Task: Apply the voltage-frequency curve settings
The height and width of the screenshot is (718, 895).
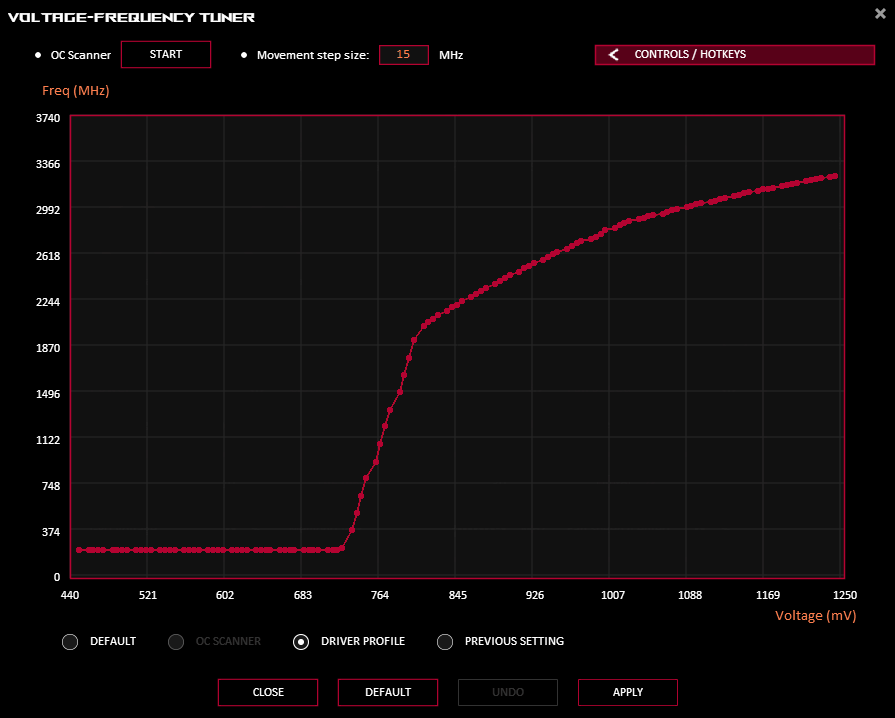Action: pyautogui.click(x=628, y=692)
